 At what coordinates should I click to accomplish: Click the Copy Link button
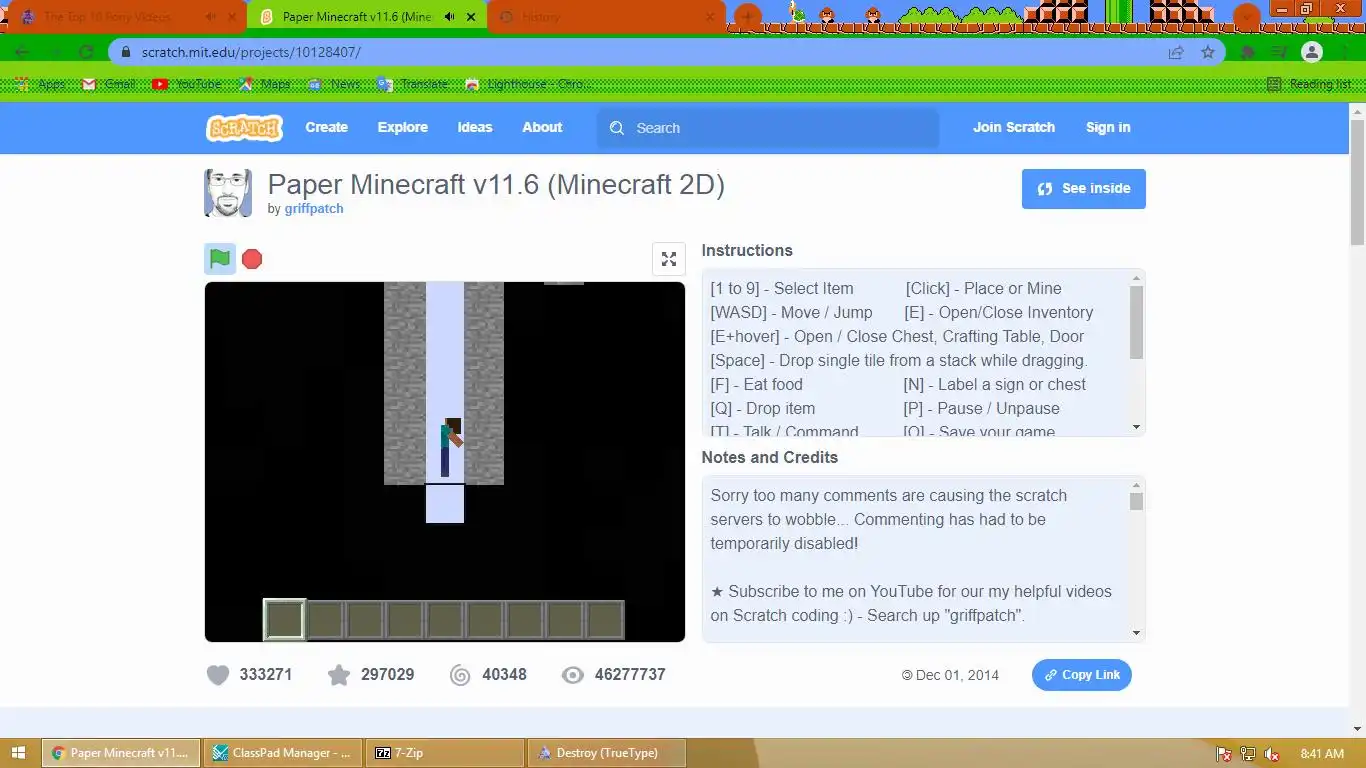pos(1082,675)
